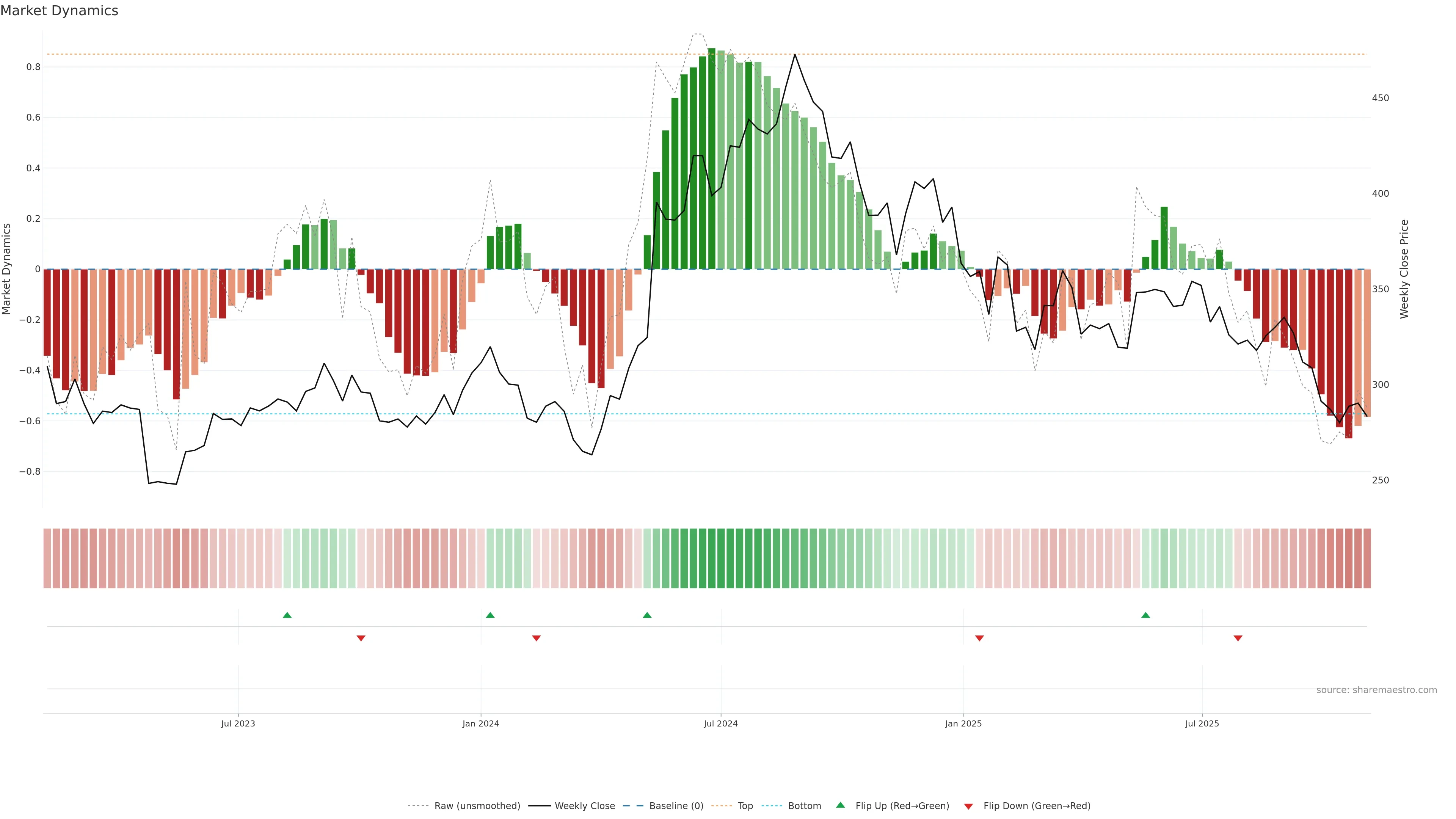Toggle the Flip Down (Green→Red) legend entry
Screen dimensions: 1456x819
tap(1037, 806)
